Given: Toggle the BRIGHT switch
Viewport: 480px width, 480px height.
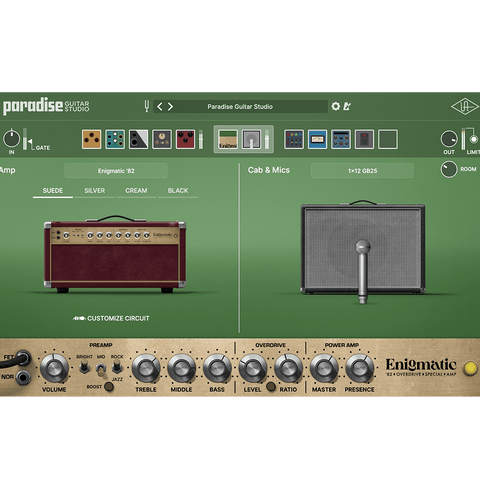Looking at the screenshot, I should pos(84,367).
